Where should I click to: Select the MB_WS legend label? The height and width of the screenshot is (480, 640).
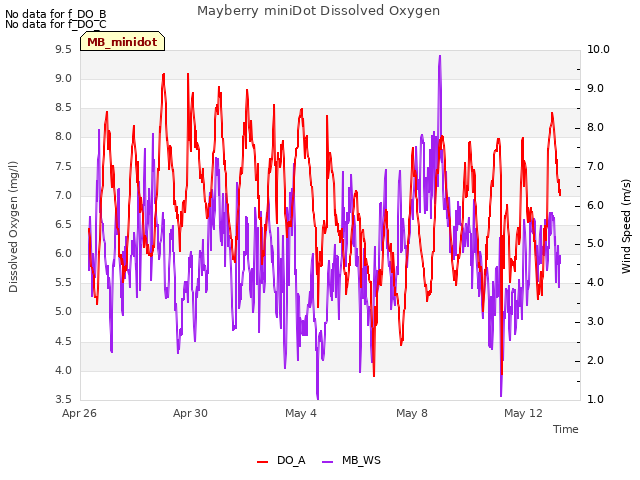pos(361,460)
